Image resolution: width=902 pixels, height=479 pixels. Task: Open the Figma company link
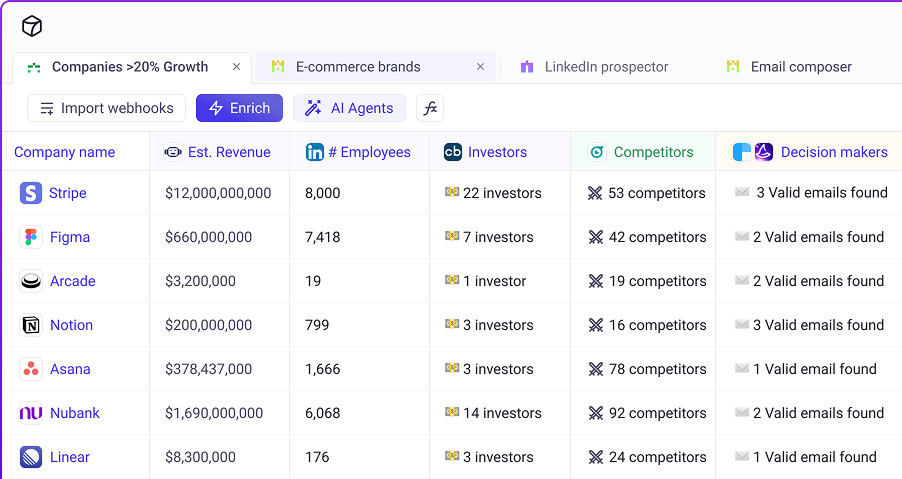coord(70,237)
